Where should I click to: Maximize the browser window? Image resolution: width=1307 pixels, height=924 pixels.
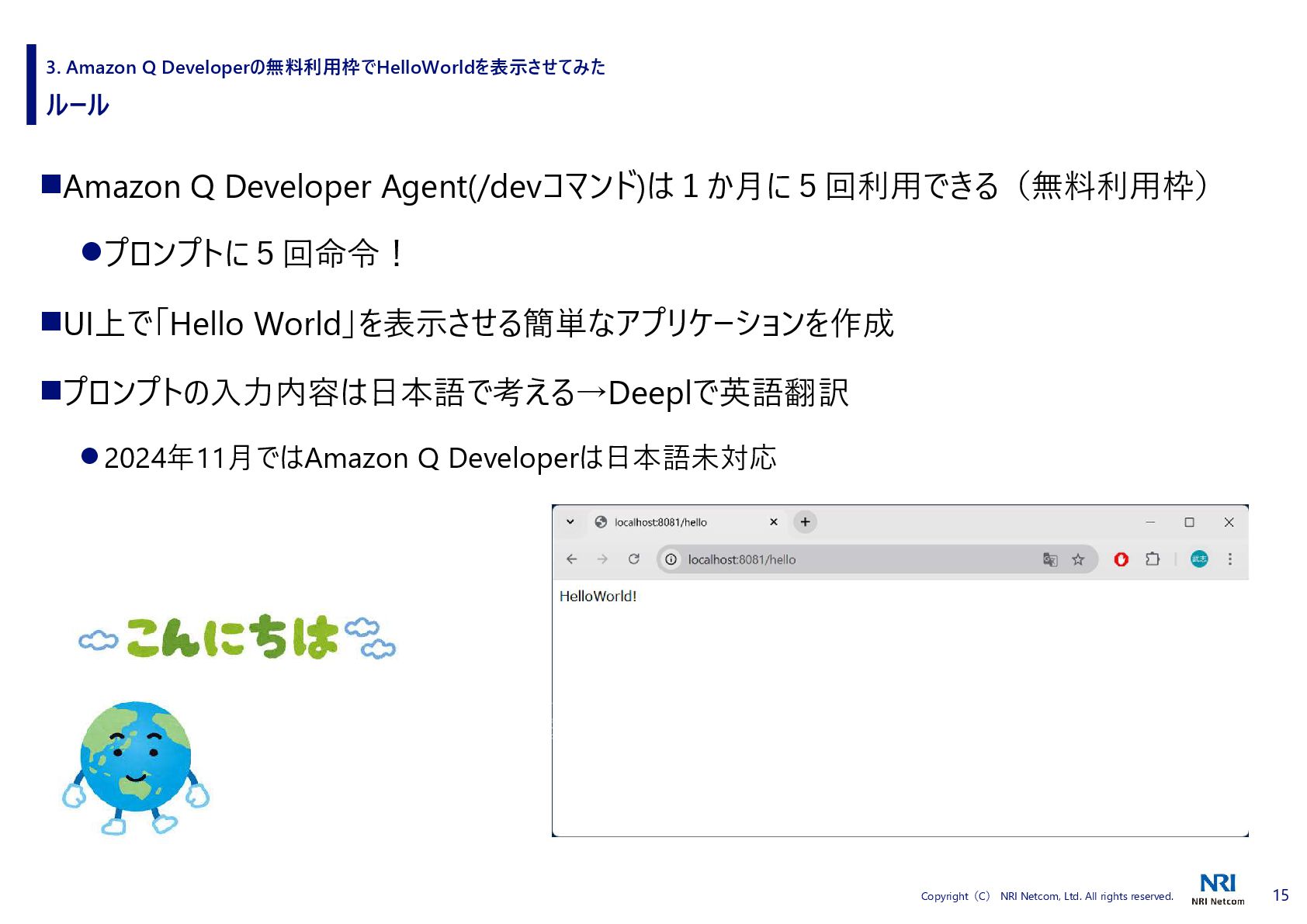pyautogui.click(x=1189, y=522)
